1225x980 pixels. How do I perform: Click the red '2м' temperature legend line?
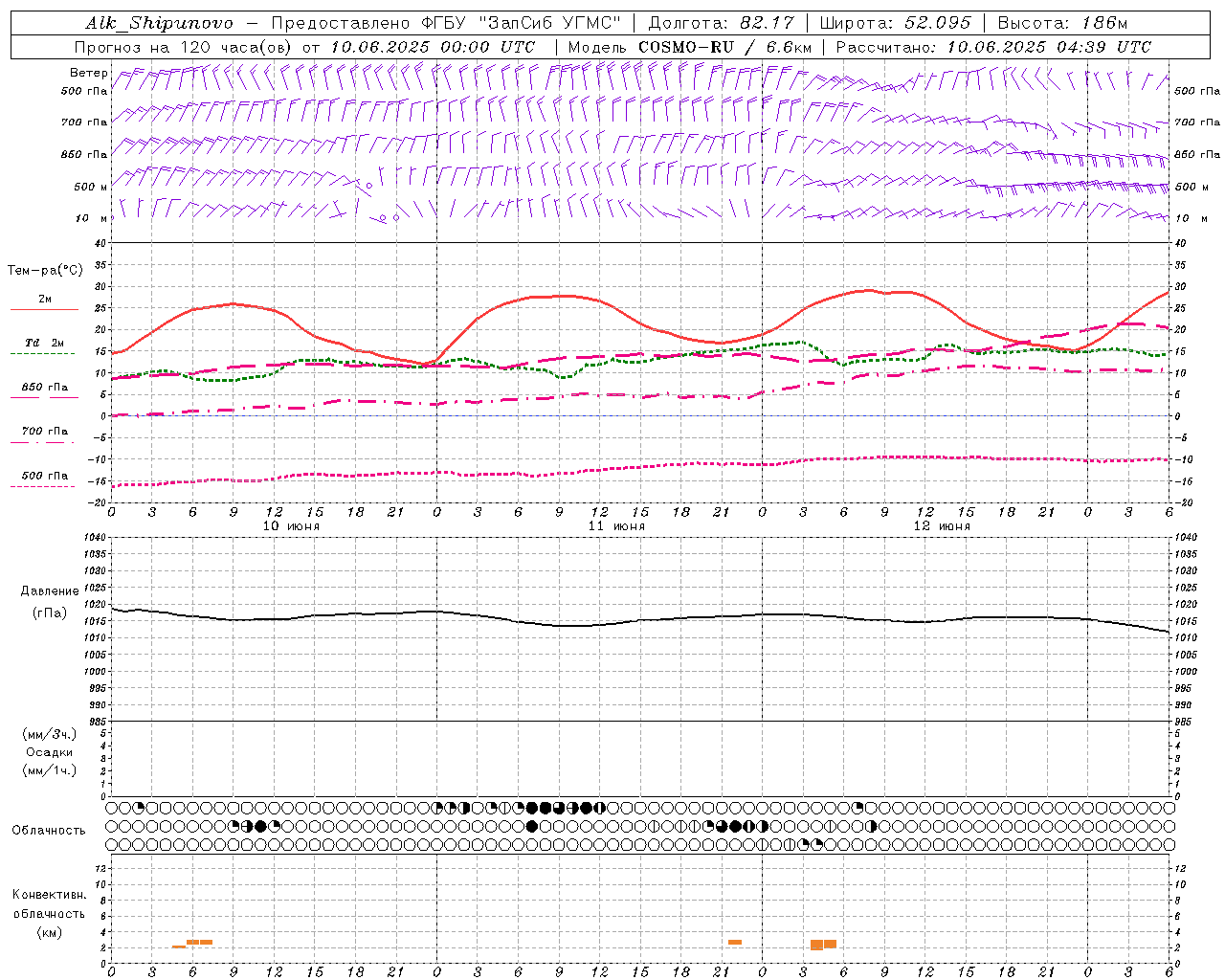coord(45,309)
